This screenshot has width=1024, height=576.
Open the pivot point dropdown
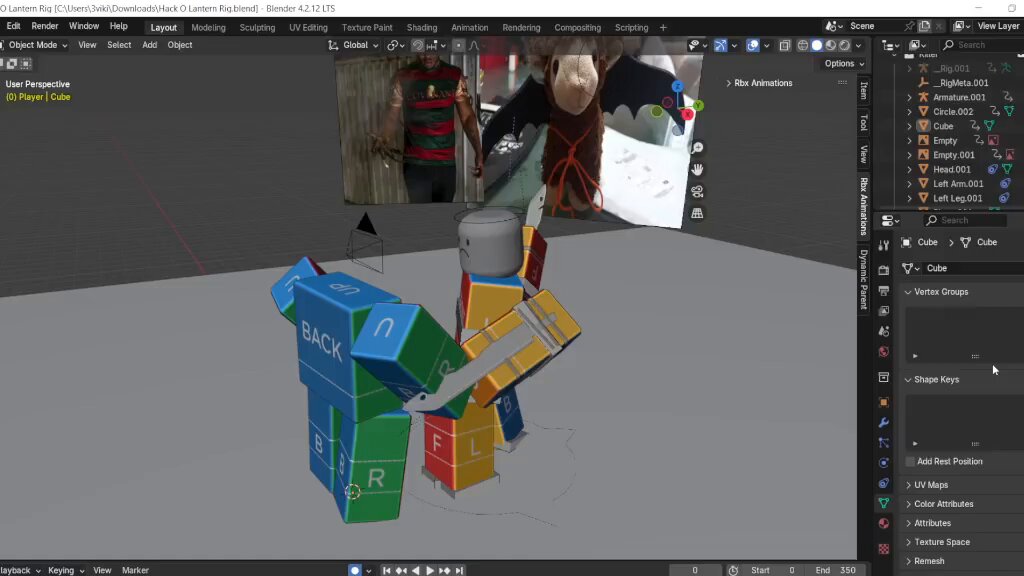click(x=396, y=45)
